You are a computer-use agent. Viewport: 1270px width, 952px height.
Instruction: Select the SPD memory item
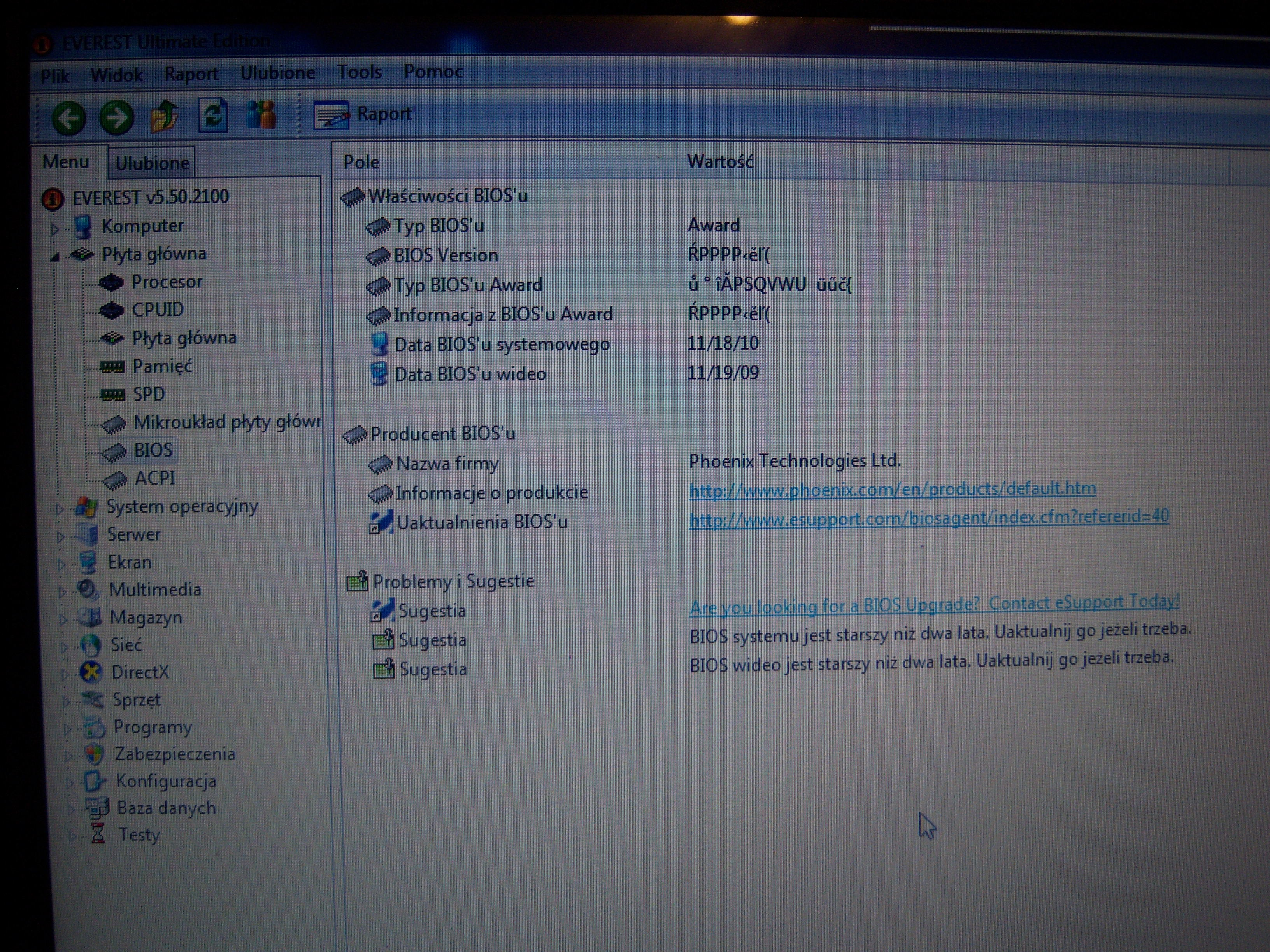click(149, 394)
